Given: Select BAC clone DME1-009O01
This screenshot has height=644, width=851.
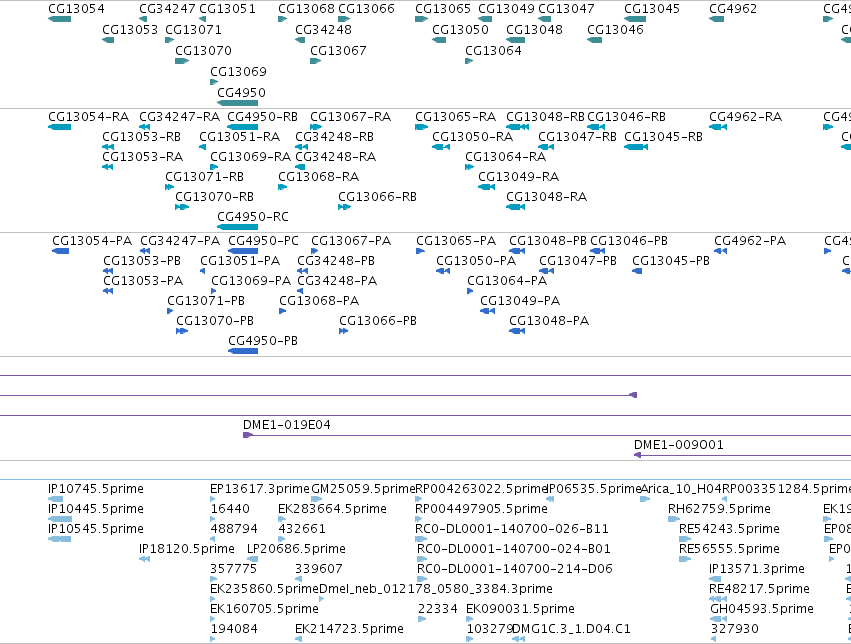Looking at the screenshot, I should 742,455.
